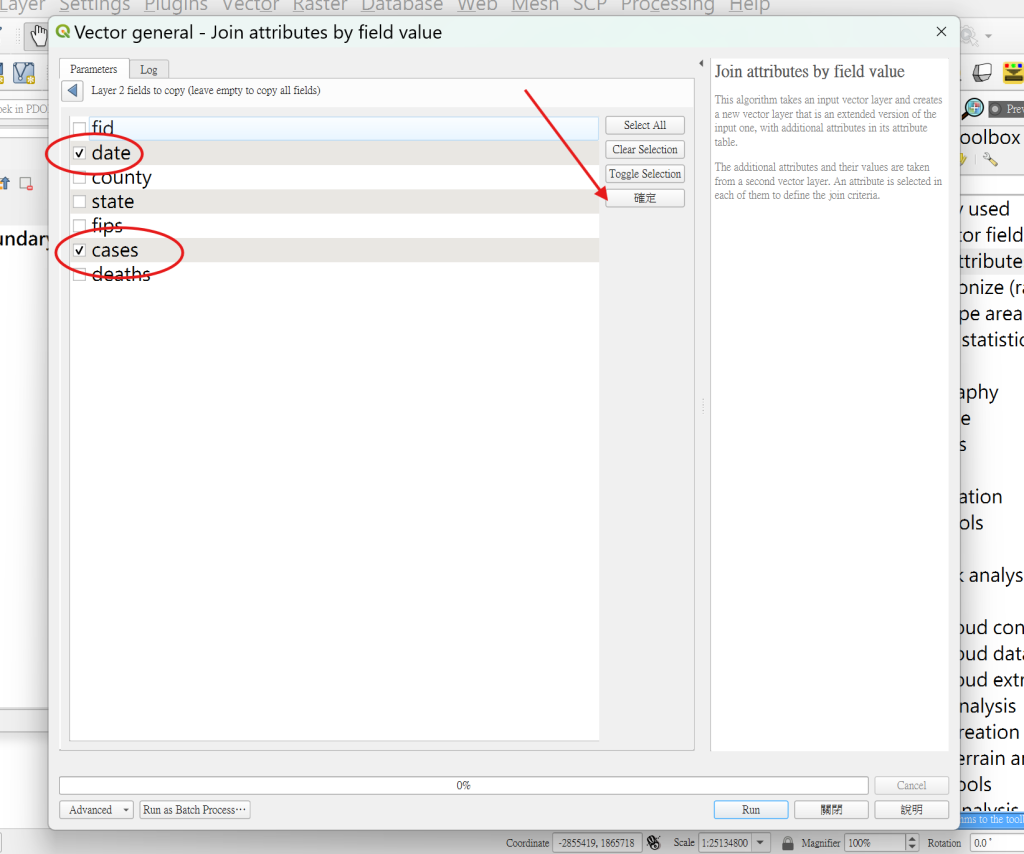Open the Vector menu
Image resolution: width=1024 pixels, height=854 pixels.
(250, 6)
